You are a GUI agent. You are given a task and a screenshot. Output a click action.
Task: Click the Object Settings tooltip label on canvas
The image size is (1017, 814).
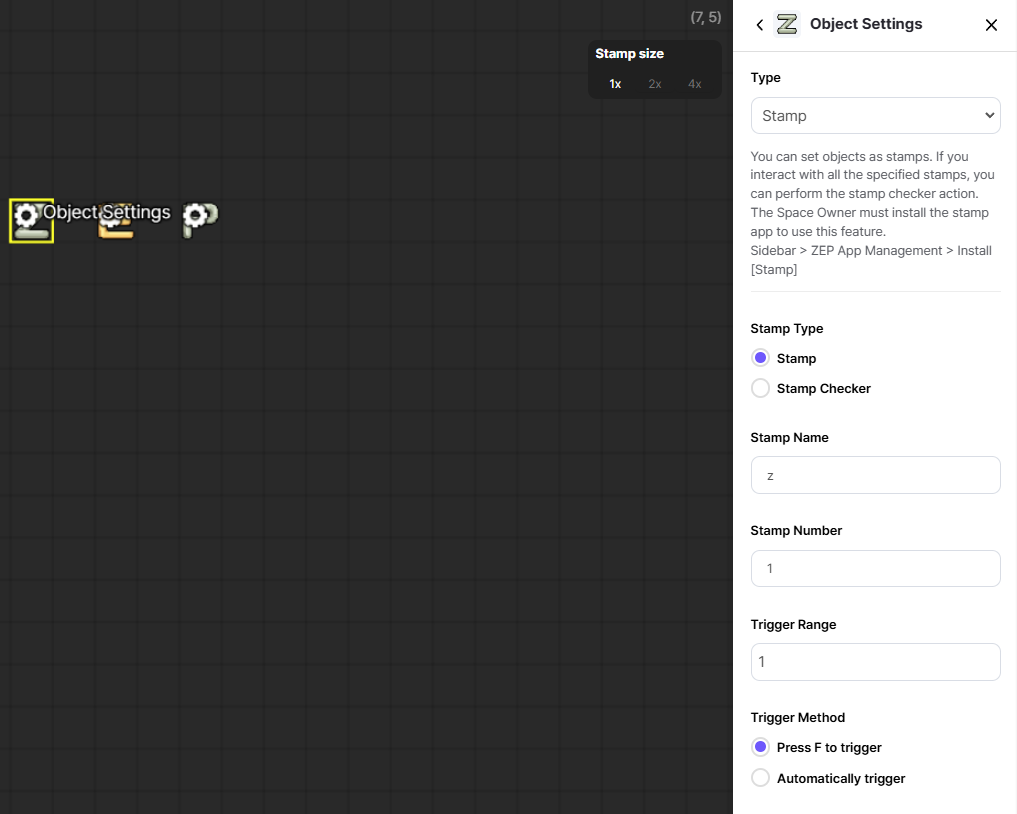click(107, 212)
